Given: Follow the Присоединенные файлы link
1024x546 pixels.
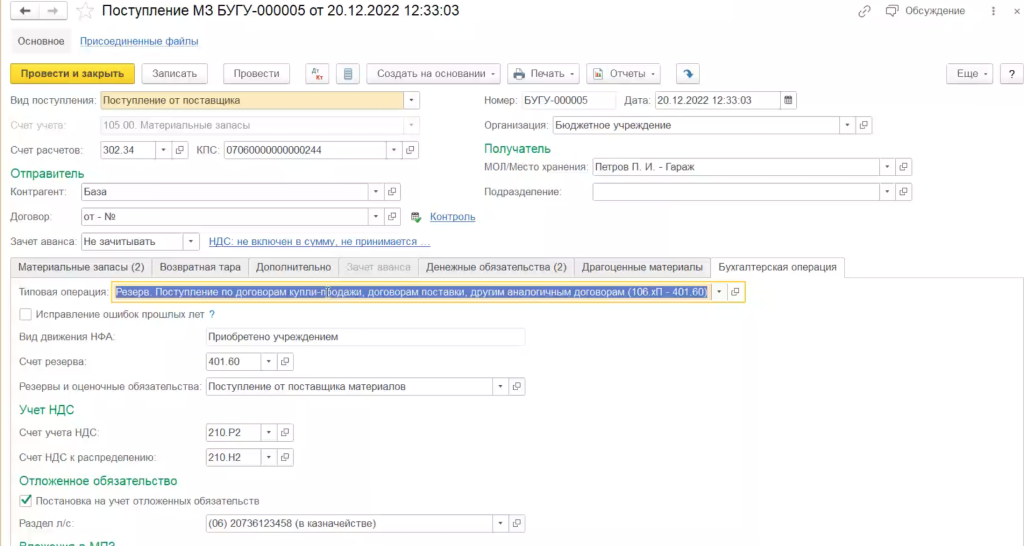Looking at the screenshot, I should tap(139, 41).
